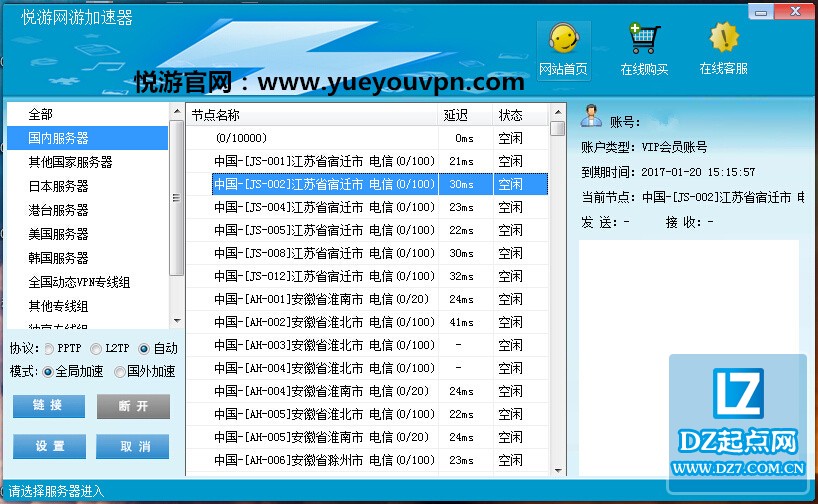Select the PPTP protocol radio button

tap(50, 349)
